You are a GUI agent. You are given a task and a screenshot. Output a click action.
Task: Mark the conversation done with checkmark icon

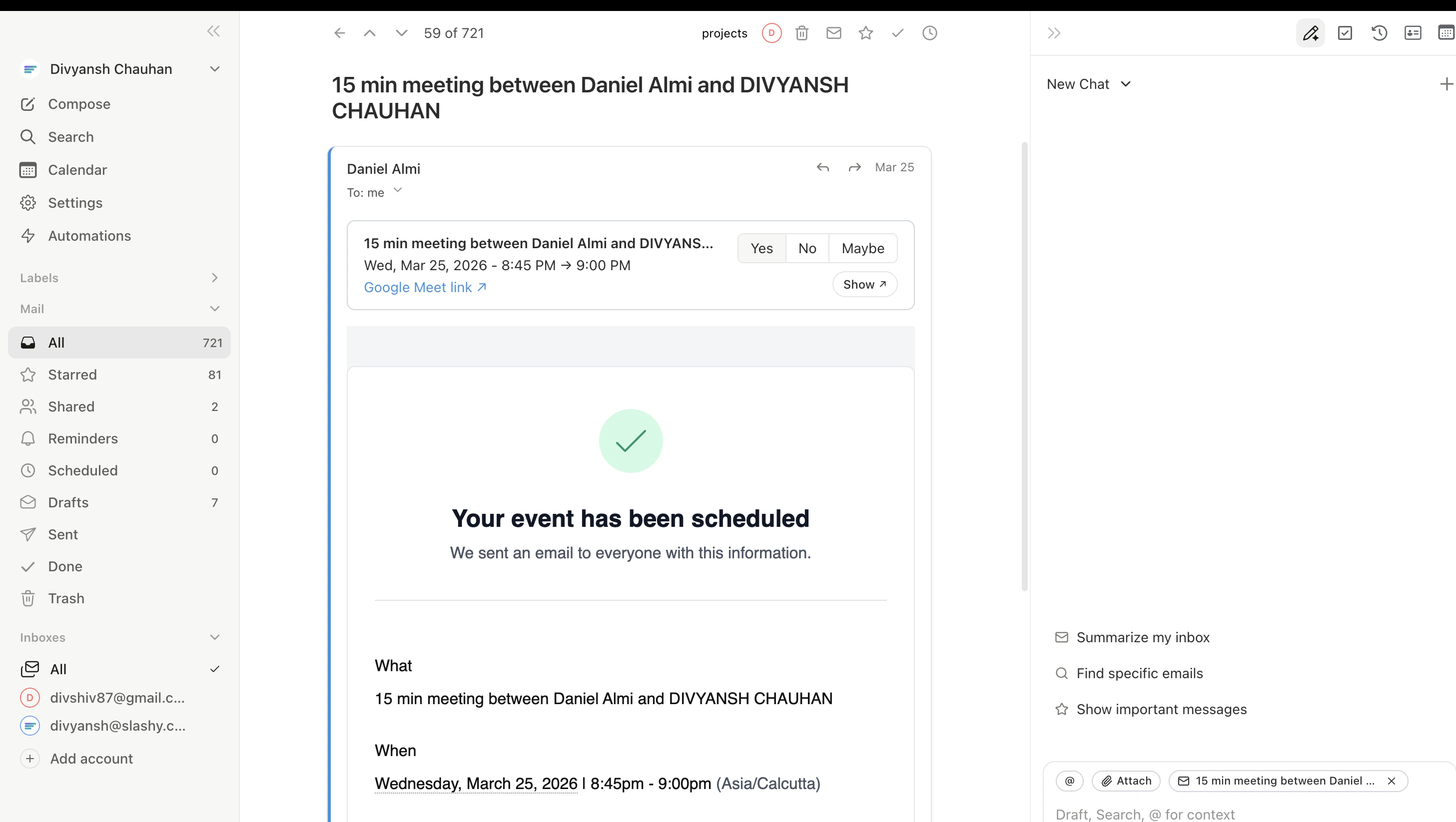[x=897, y=33]
